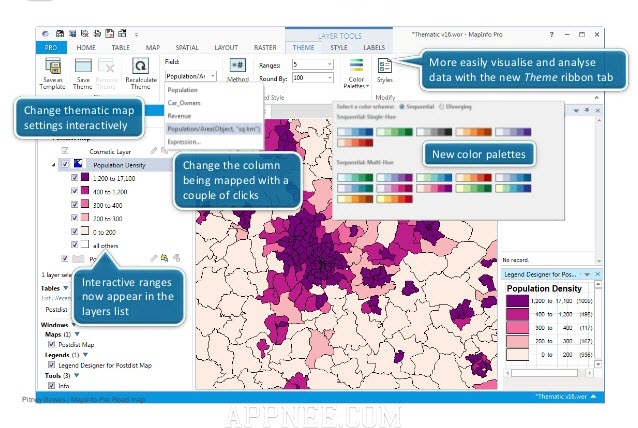Screen dimensions: 638x428
Task: Open the Color Palettes dropdown
Action: pyautogui.click(x=356, y=73)
